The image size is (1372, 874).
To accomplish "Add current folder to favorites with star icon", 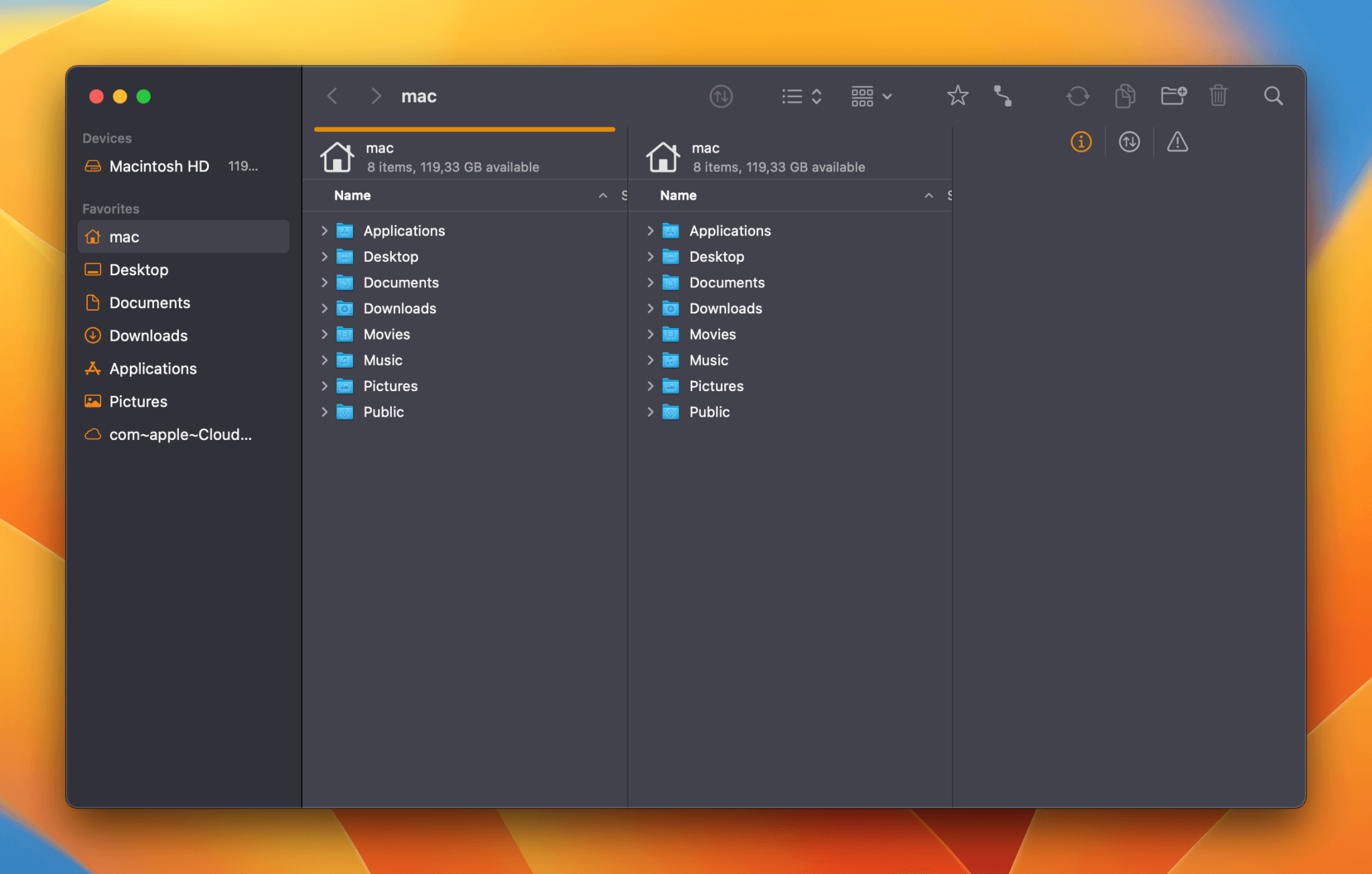I will [x=957, y=96].
